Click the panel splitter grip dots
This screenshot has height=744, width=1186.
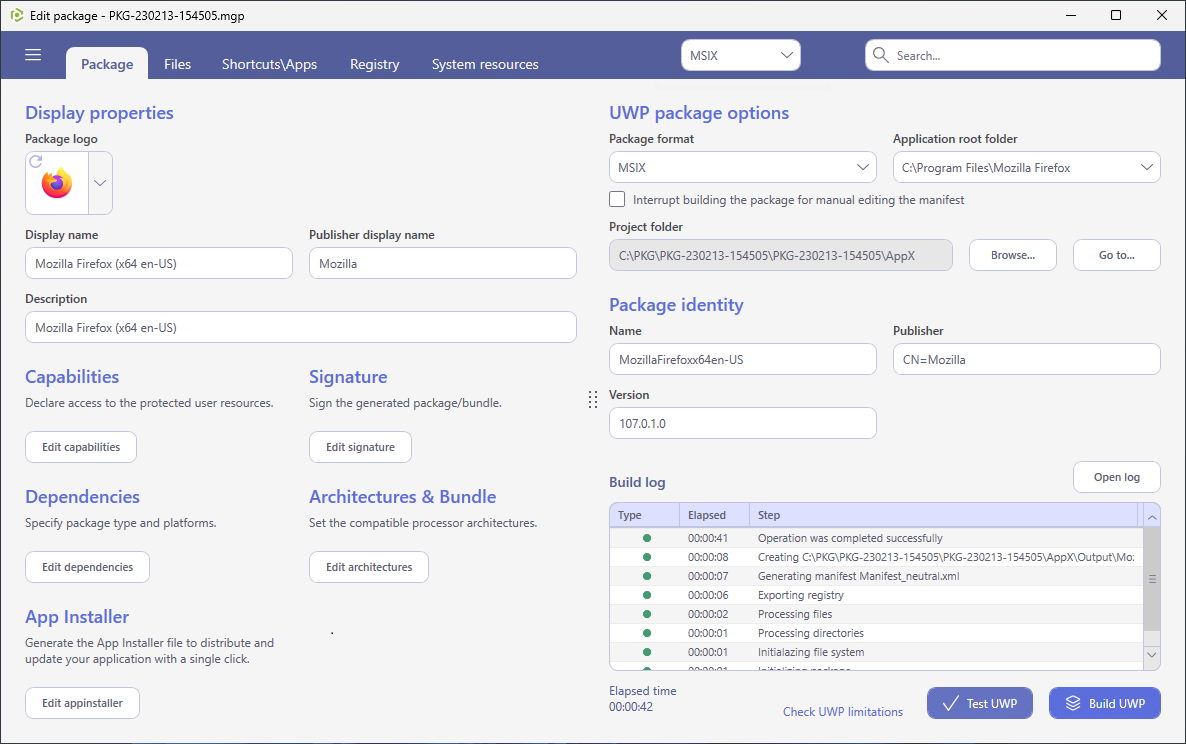click(x=593, y=400)
